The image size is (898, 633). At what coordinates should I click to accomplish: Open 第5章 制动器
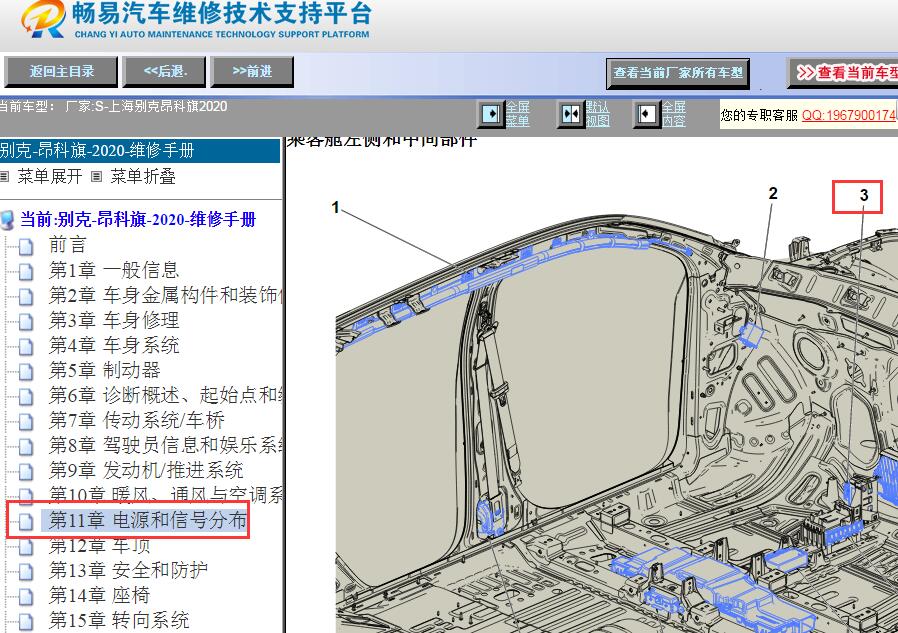[x=104, y=370]
